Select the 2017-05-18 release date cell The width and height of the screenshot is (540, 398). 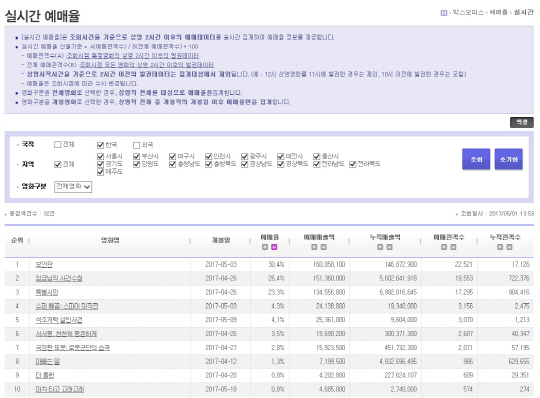pyautogui.click(x=221, y=389)
